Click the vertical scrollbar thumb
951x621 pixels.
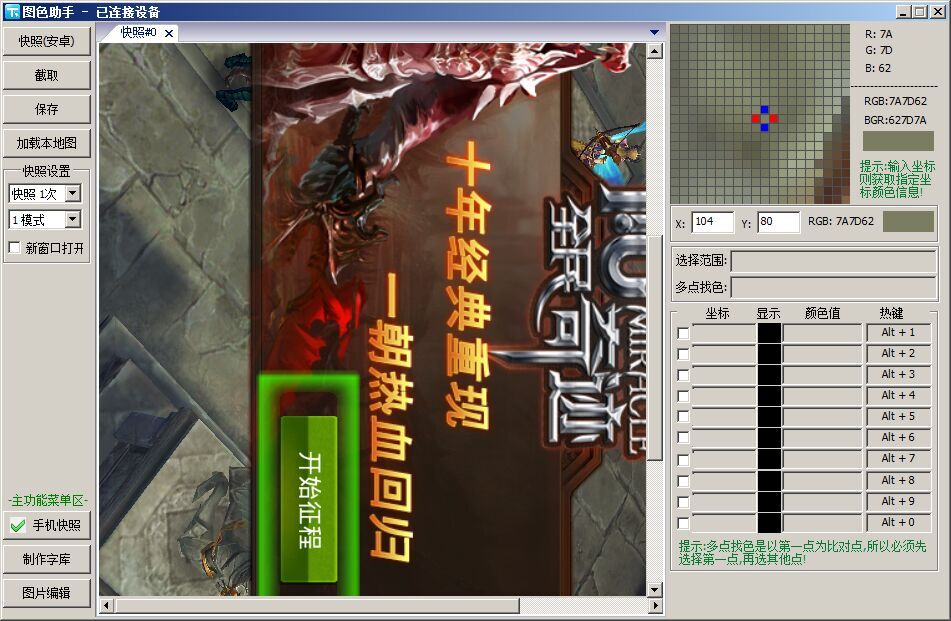pos(654,348)
